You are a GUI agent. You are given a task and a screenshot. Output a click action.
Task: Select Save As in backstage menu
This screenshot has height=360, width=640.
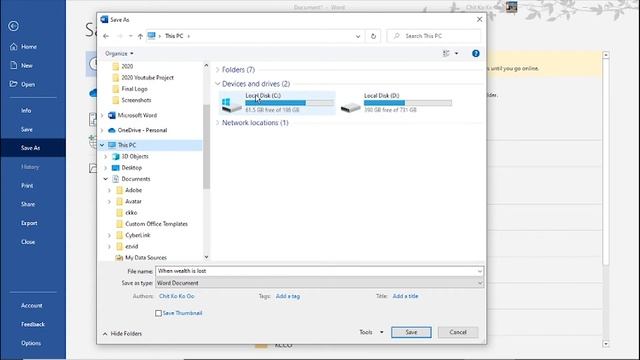31,148
